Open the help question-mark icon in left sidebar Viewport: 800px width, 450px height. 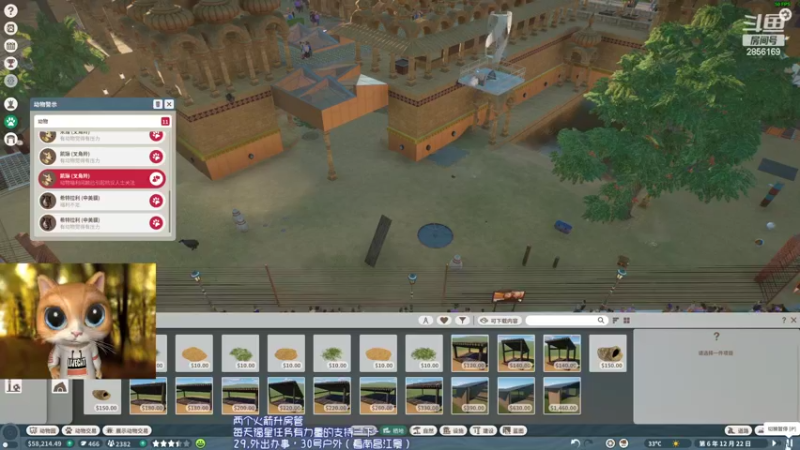(x=11, y=11)
